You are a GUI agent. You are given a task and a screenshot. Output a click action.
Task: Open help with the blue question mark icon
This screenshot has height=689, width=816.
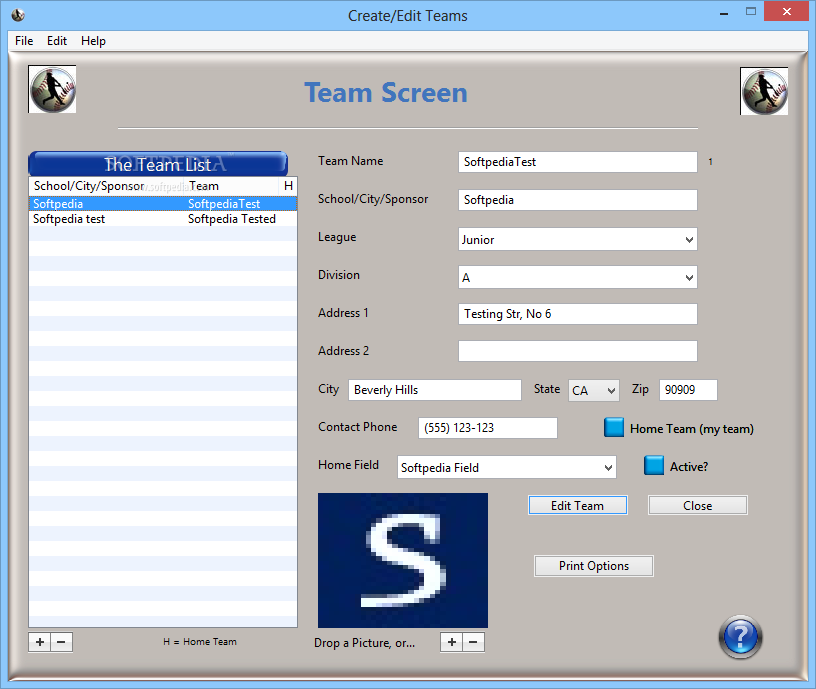coord(741,636)
